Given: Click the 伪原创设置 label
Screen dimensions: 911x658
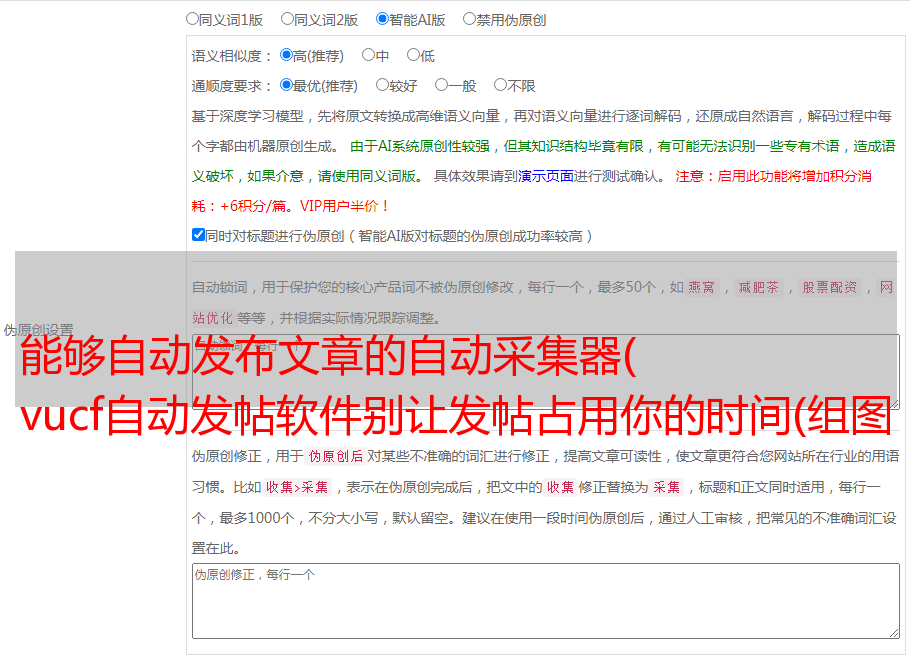Looking at the screenshot, I should coord(38,330).
